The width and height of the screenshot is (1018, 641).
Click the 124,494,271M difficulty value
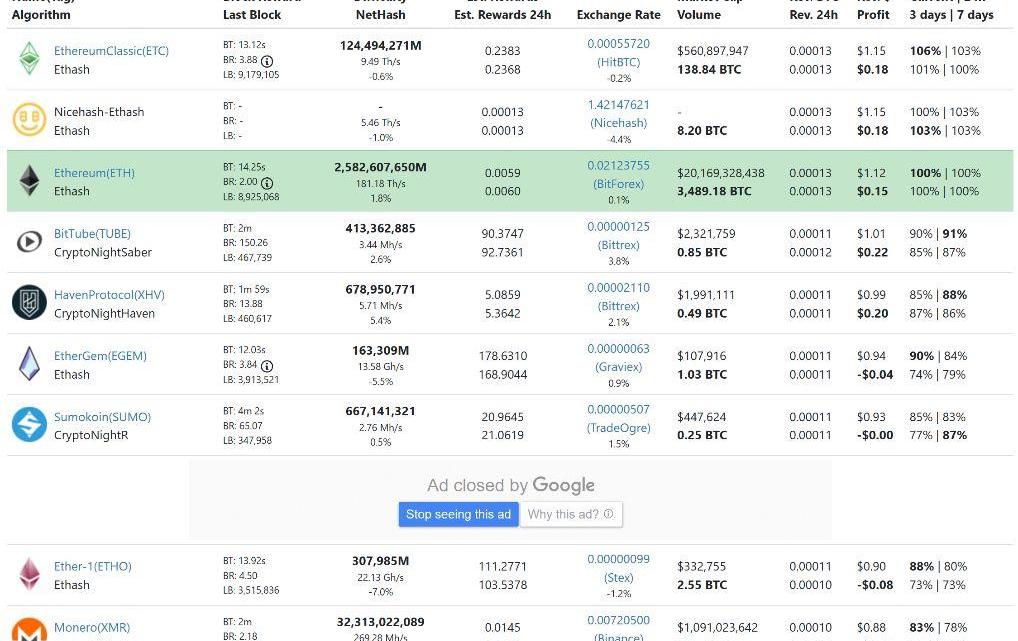380,45
